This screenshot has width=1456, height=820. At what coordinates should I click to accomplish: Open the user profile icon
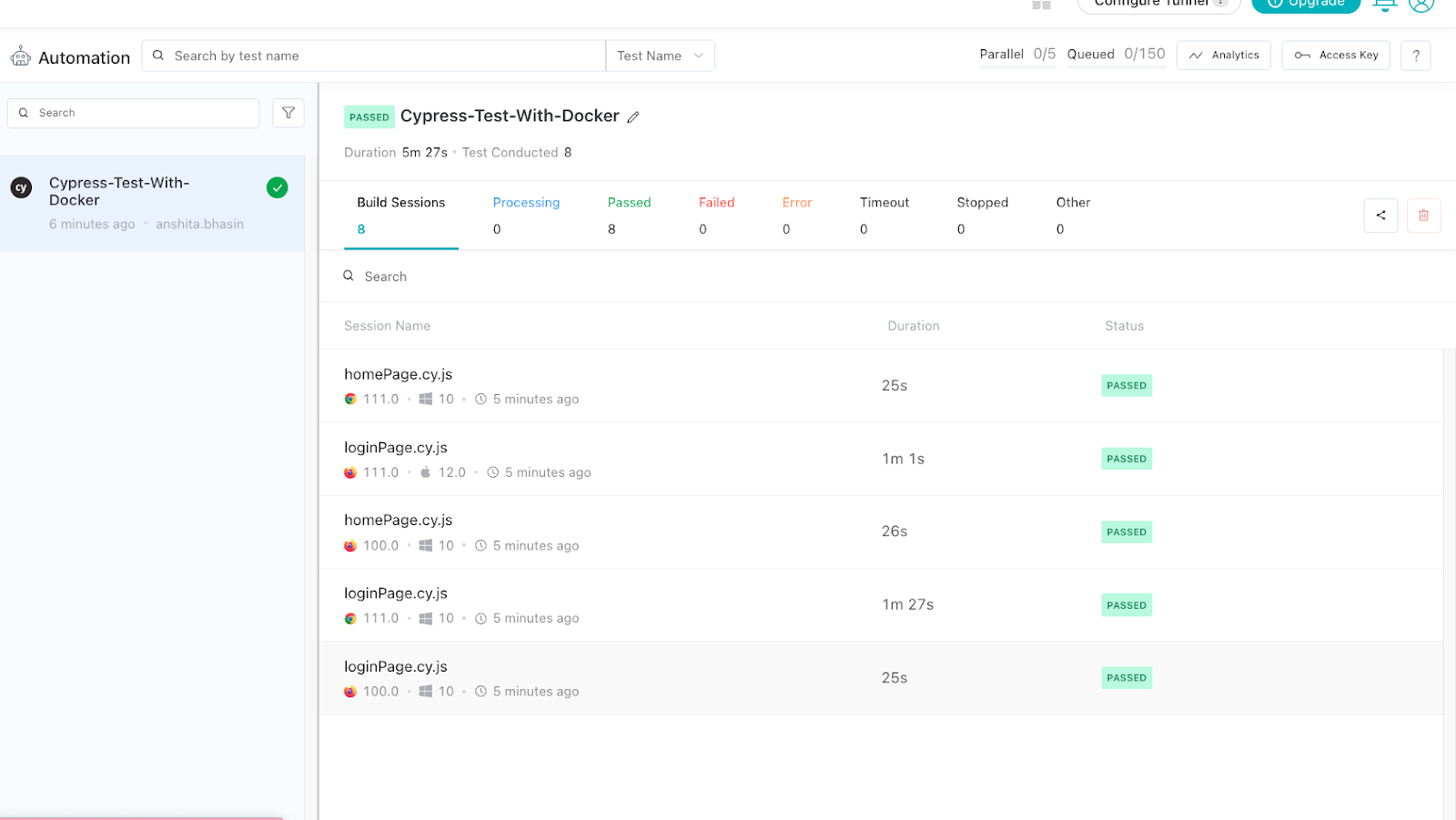[1421, 6]
